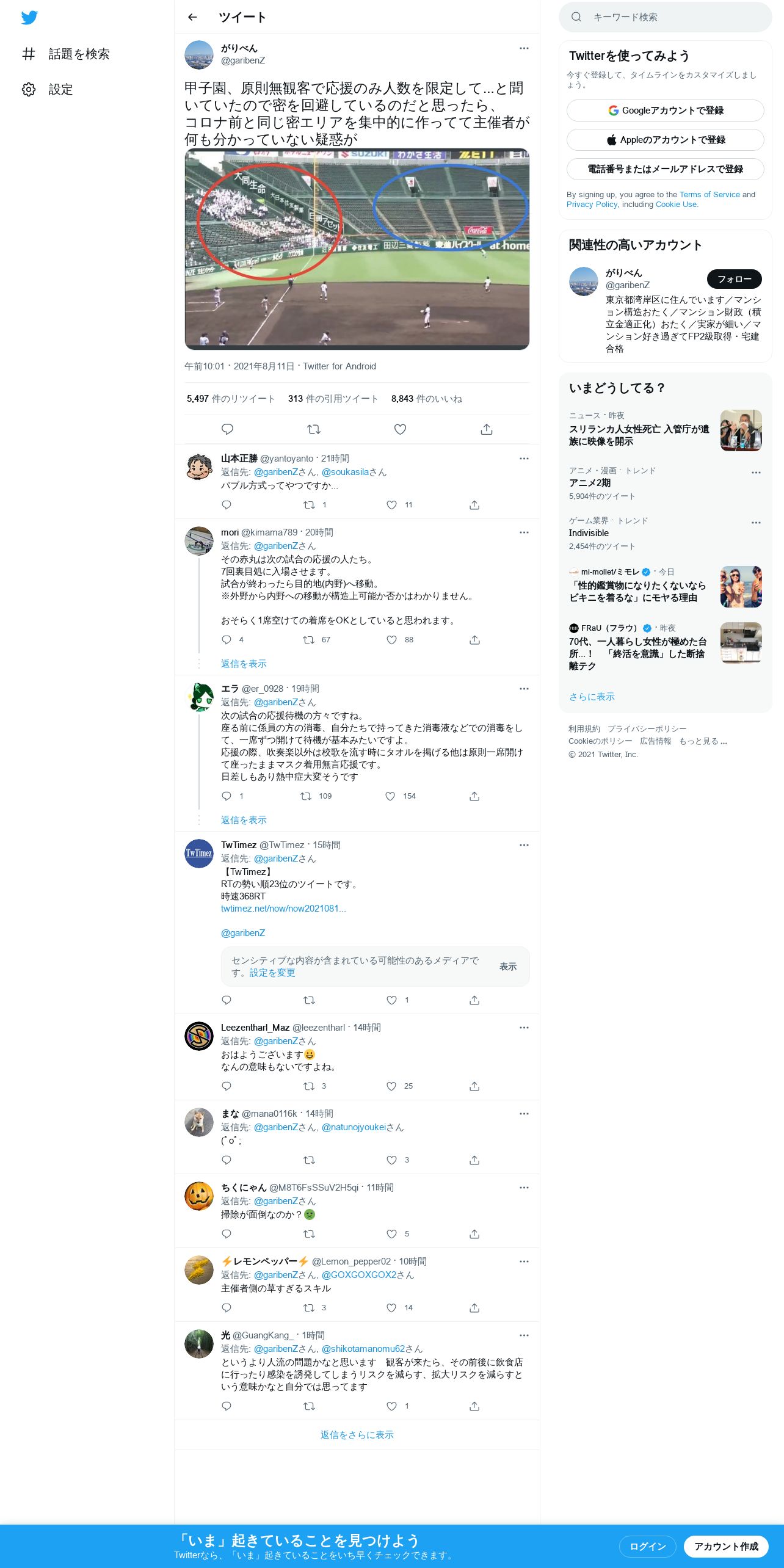The width and height of the screenshot is (784, 1568).
Task: Register with Google account button
Action: click(666, 111)
